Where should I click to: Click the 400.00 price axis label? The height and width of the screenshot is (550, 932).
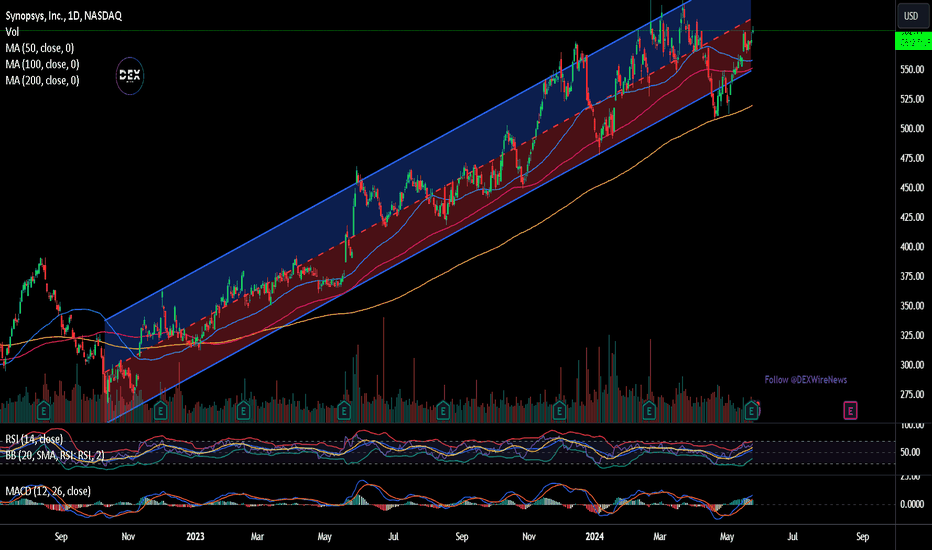pos(912,247)
